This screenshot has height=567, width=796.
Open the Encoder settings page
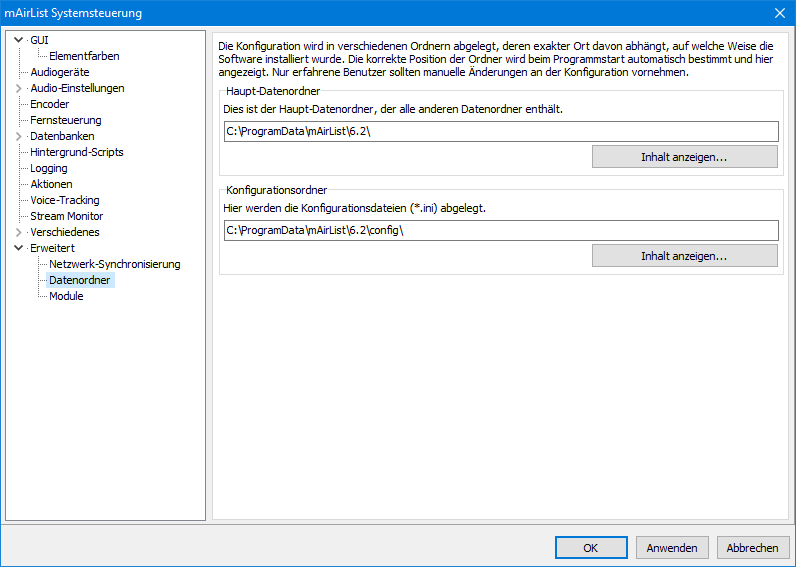pyautogui.click(x=49, y=104)
